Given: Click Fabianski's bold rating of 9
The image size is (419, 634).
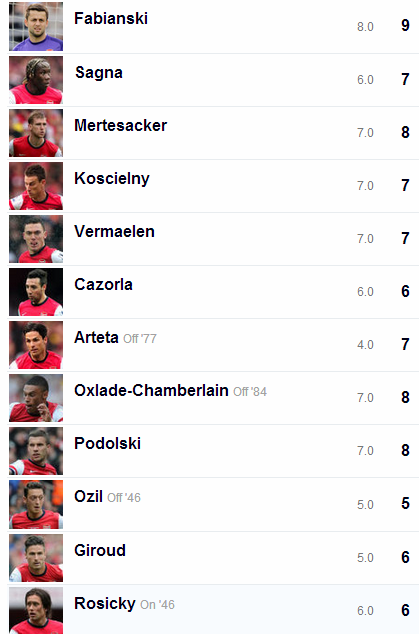Looking at the screenshot, I should (x=405, y=25).
